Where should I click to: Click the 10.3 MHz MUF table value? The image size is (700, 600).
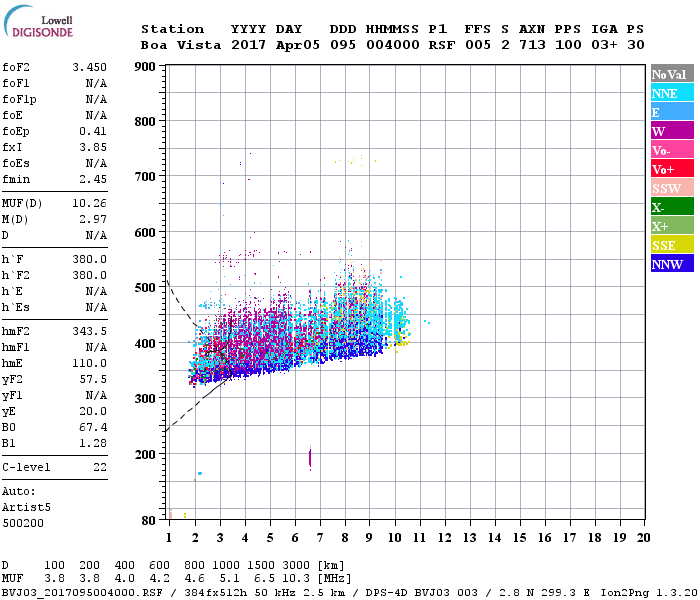click(x=296, y=578)
